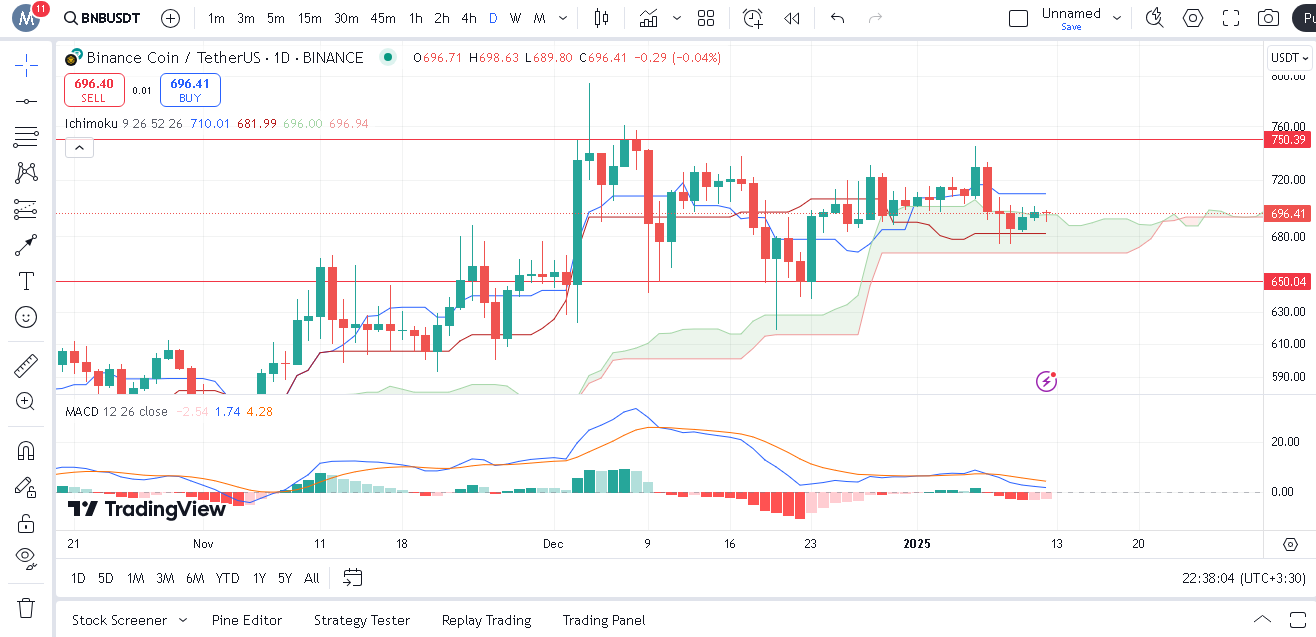1316x637 pixels.
Task: Open the Pine Editor tab
Action: pos(247,620)
